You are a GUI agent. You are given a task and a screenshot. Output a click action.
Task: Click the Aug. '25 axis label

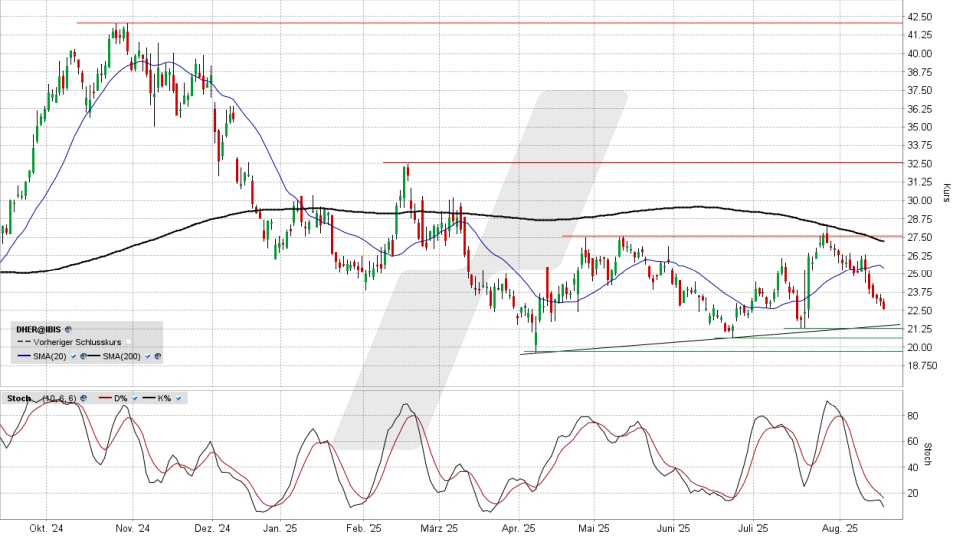tap(839, 528)
